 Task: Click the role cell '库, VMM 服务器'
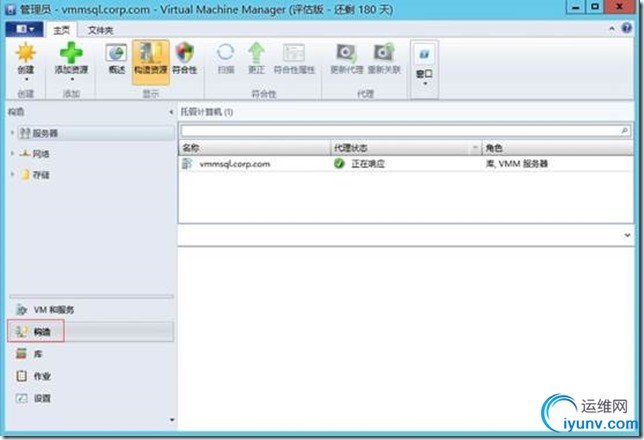pyautogui.click(x=517, y=164)
